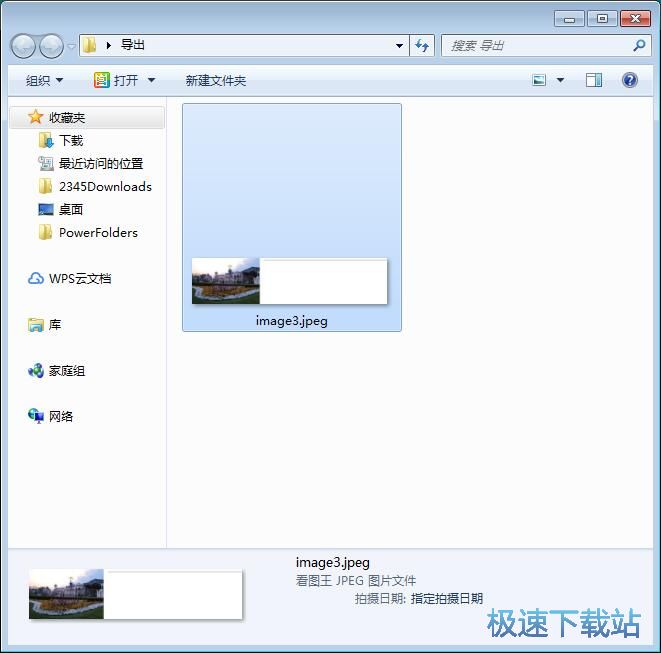Open WPS云文档 in navigation pane
The image size is (661, 653).
[80, 278]
